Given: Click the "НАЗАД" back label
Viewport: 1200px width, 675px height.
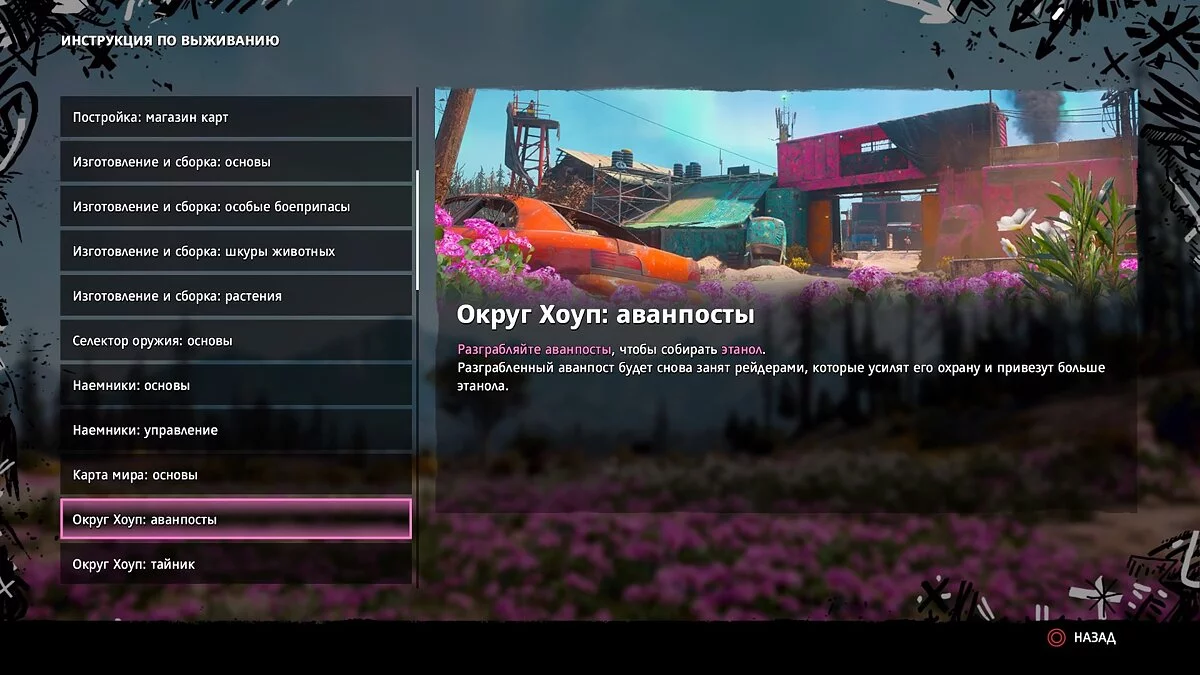Looking at the screenshot, I should [x=1094, y=637].
